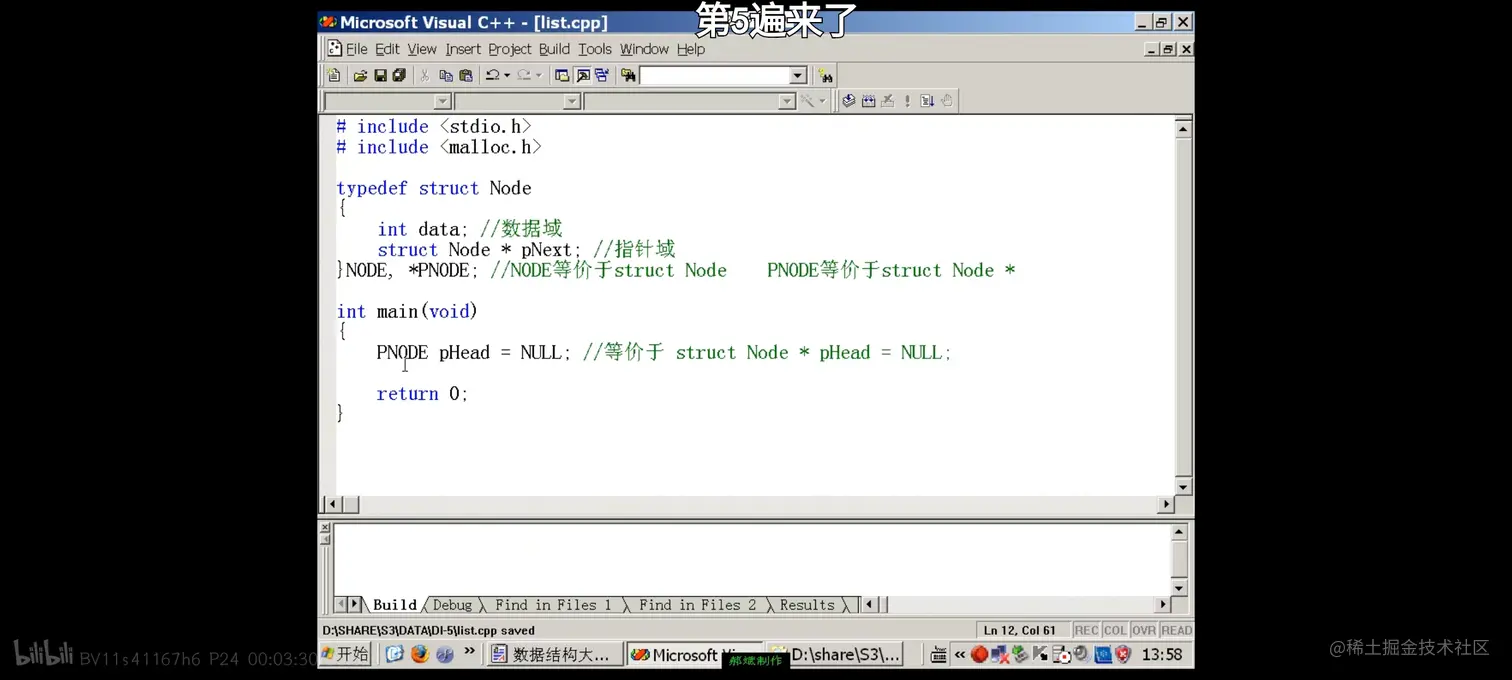Screen dimensions: 1512x680
Task: Switch to the Debug output tab
Action: point(452,605)
